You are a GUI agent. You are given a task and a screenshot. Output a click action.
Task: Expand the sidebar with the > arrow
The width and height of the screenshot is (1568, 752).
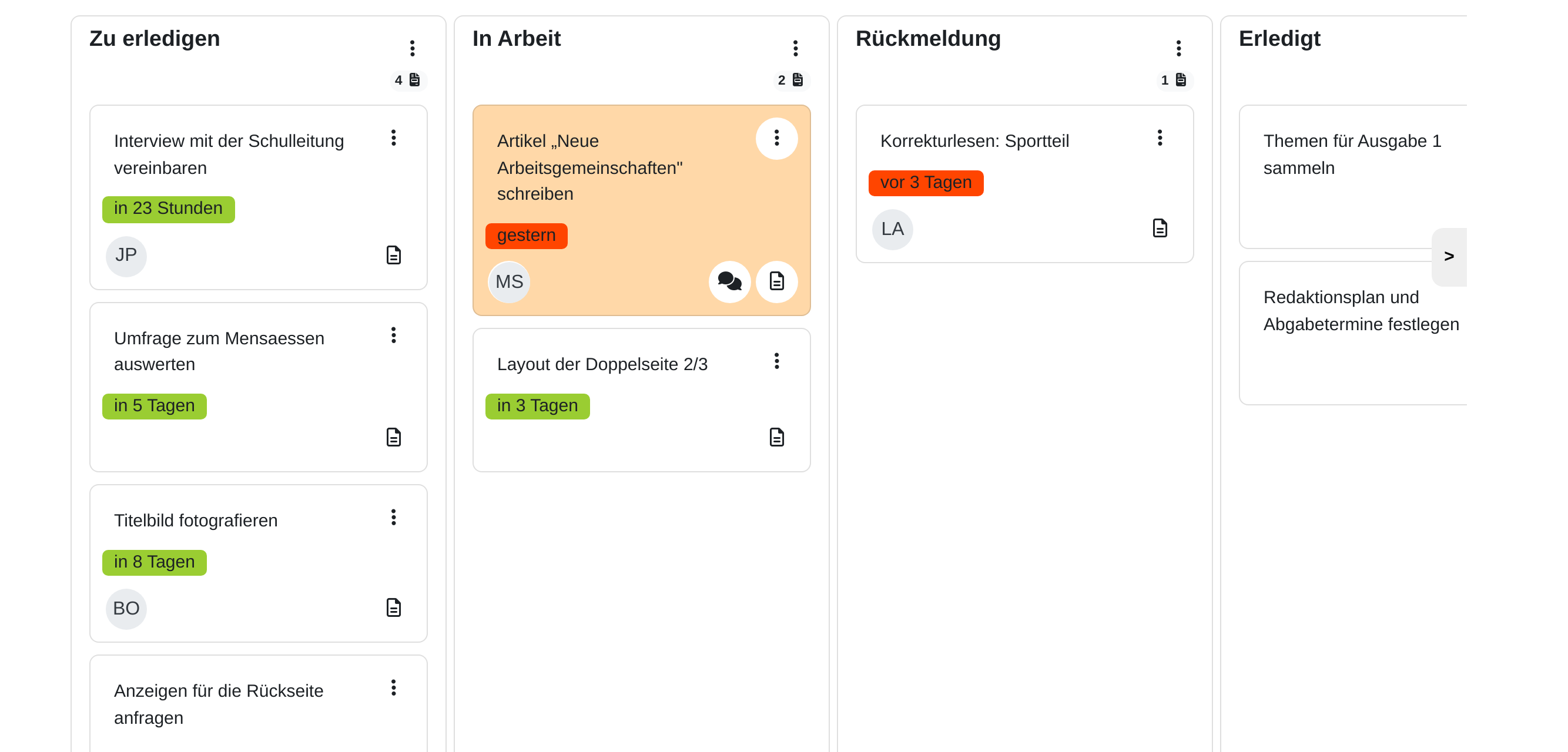(x=1449, y=256)
